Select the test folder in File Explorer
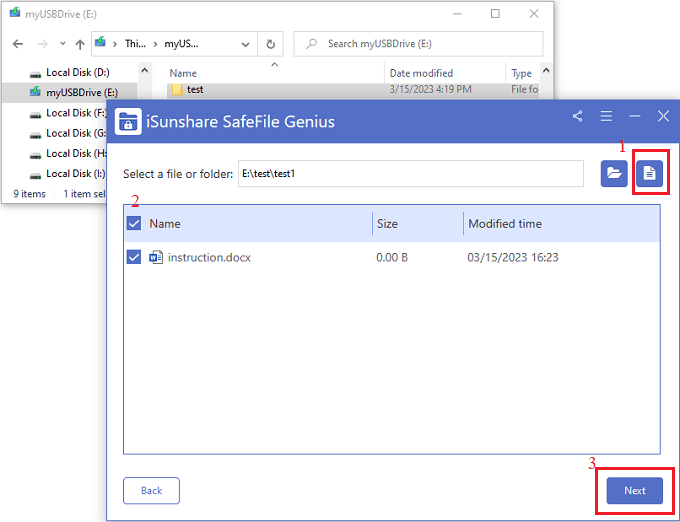Image resolution: width=680 pixels, height=522 pixels. tap(195, 90)
